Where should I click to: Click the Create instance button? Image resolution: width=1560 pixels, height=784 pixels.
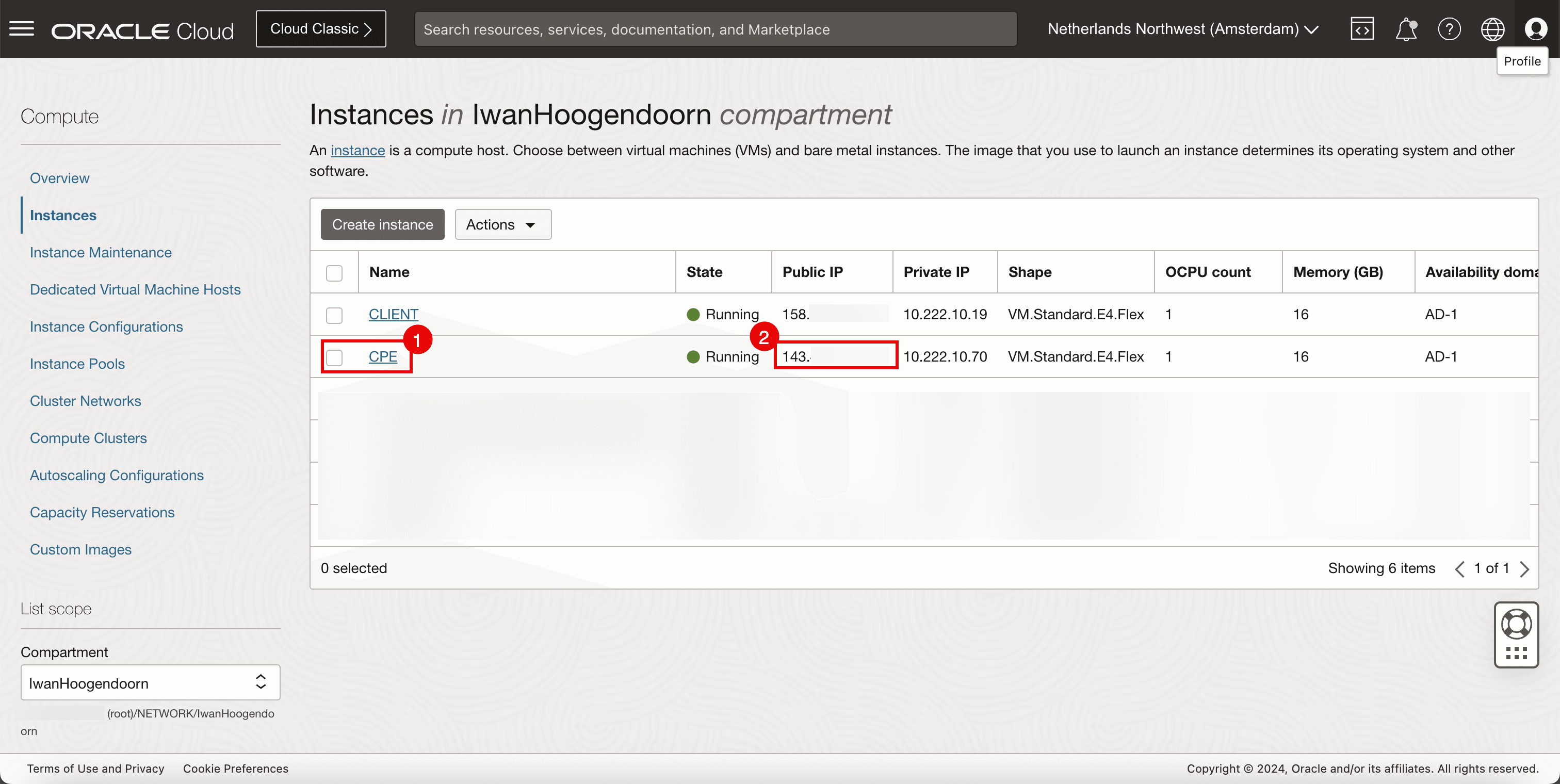382,224
